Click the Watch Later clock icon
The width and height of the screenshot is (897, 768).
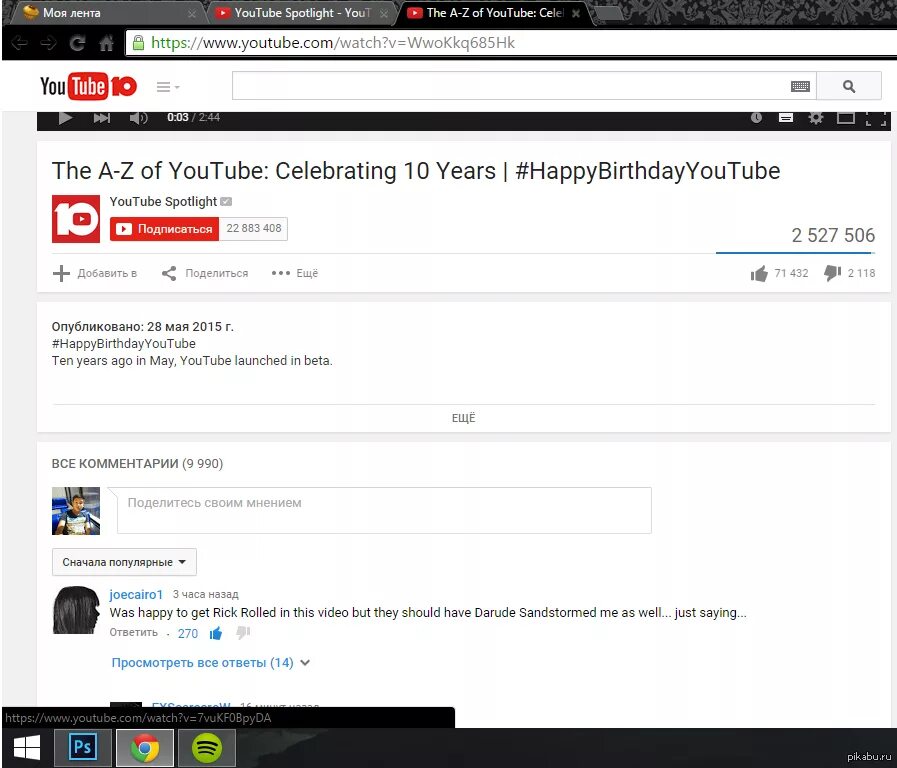tap(756, 118)
